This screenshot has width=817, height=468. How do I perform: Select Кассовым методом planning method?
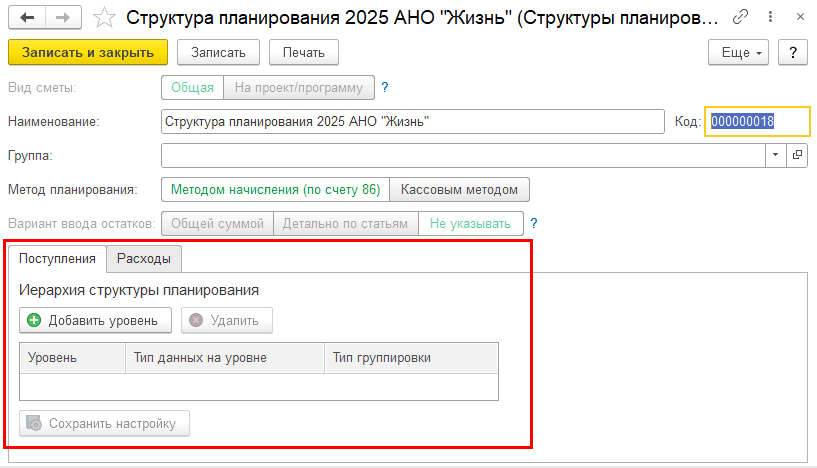tap(459, 189)
